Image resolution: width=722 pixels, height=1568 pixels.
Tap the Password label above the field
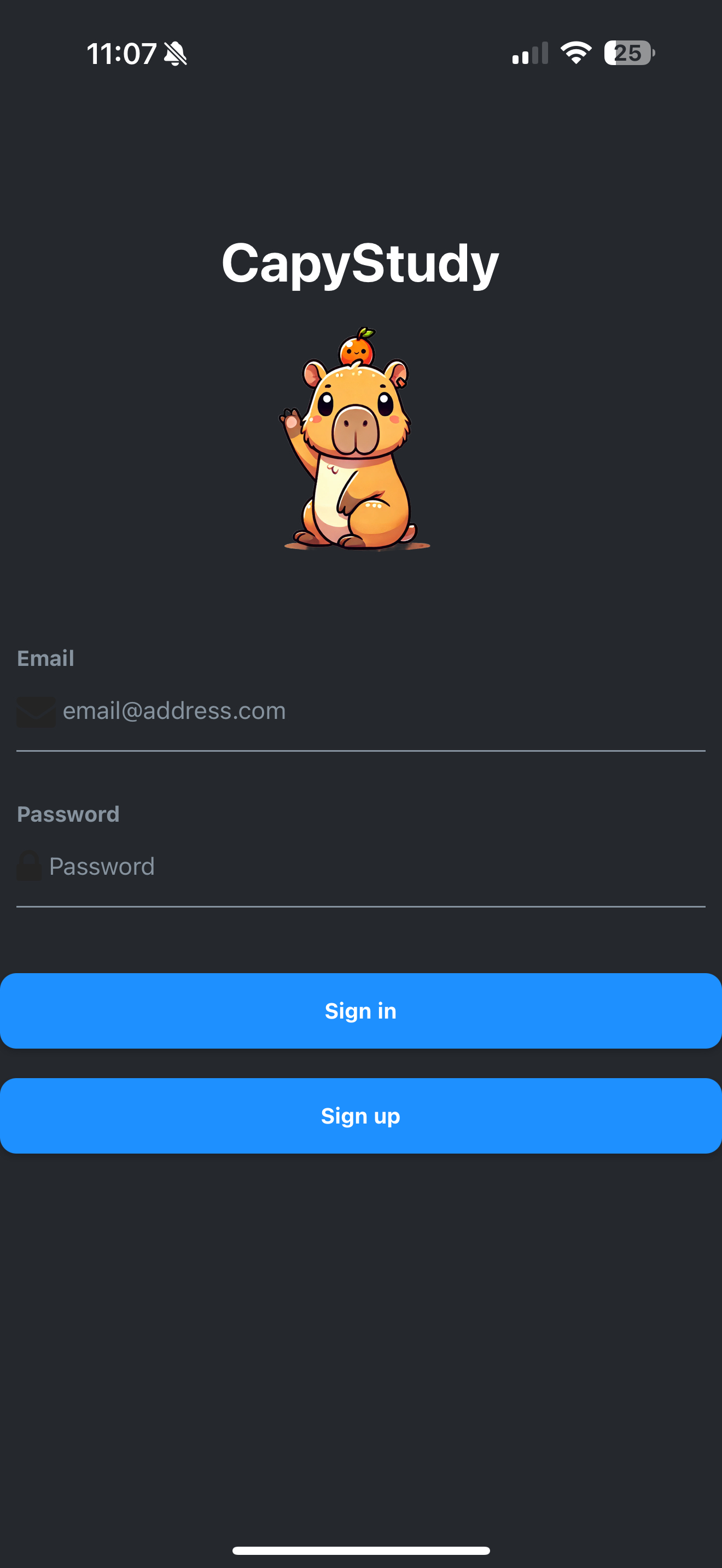(68, 815)
